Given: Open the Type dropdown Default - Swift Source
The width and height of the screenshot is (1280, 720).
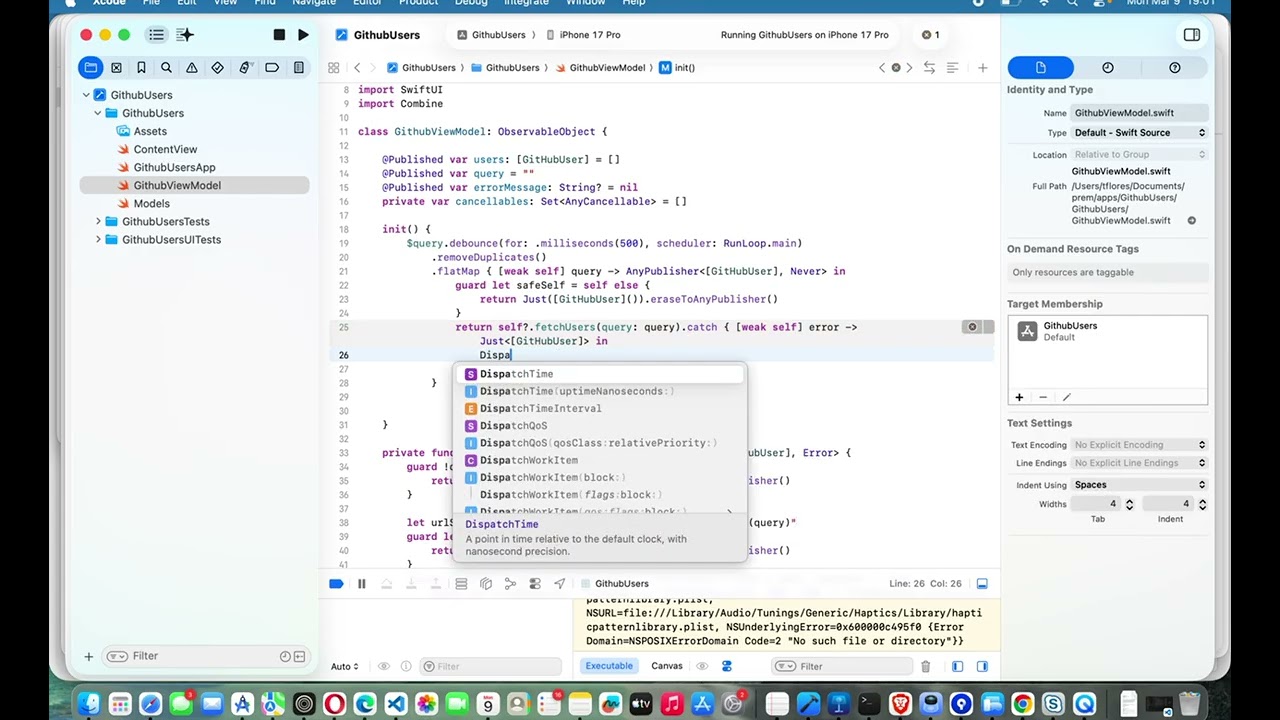Looking at the screenshot, I should 1140,133.
